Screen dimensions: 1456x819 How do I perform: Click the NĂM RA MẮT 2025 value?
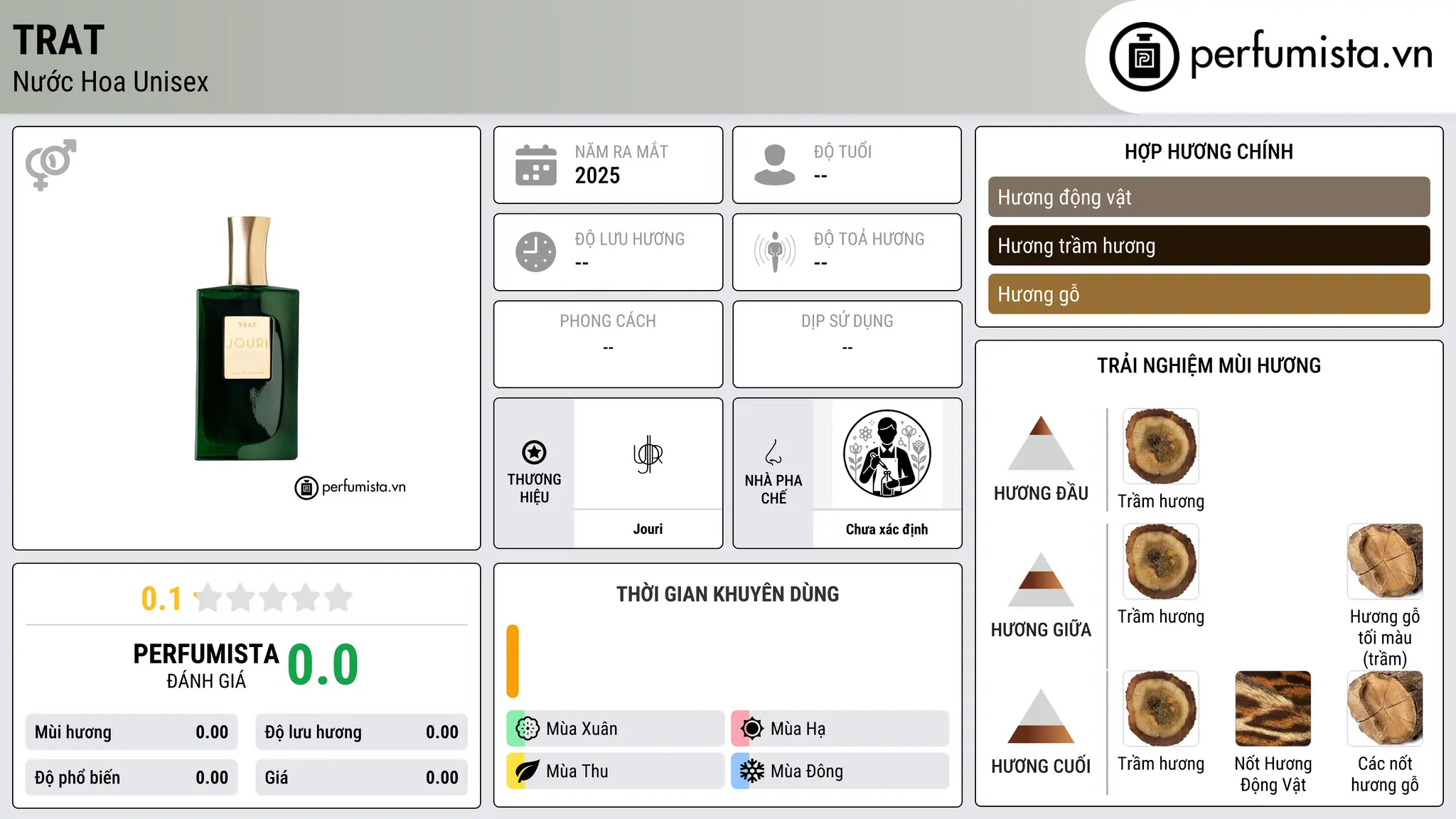(x=597, y=176)
